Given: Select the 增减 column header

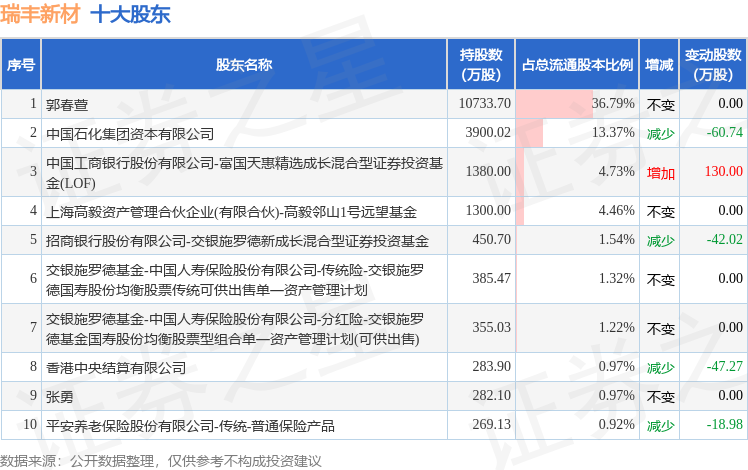Looking at the screenshot, I should [659, 64].
